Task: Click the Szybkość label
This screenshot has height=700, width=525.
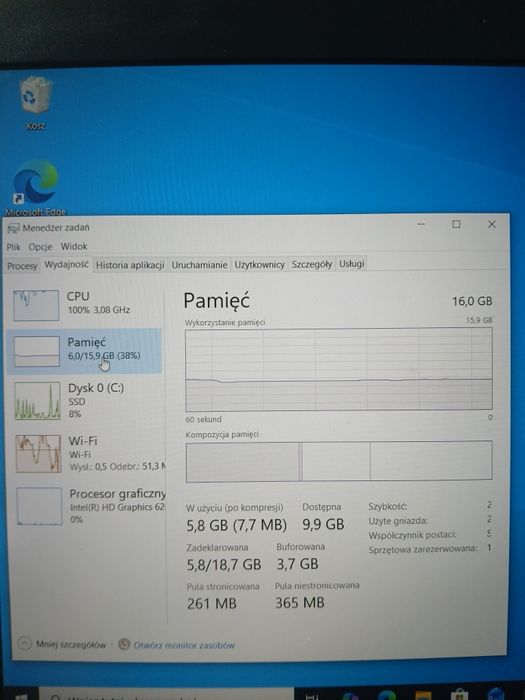Action: click(x=388, y=507)
